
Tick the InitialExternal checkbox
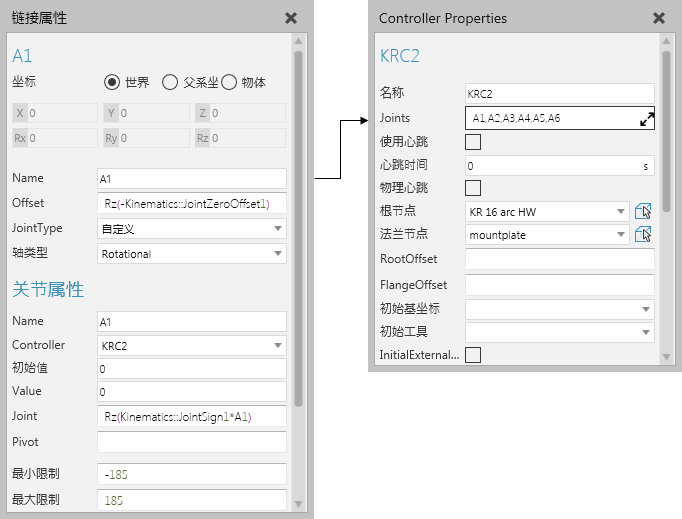point(474,354)
